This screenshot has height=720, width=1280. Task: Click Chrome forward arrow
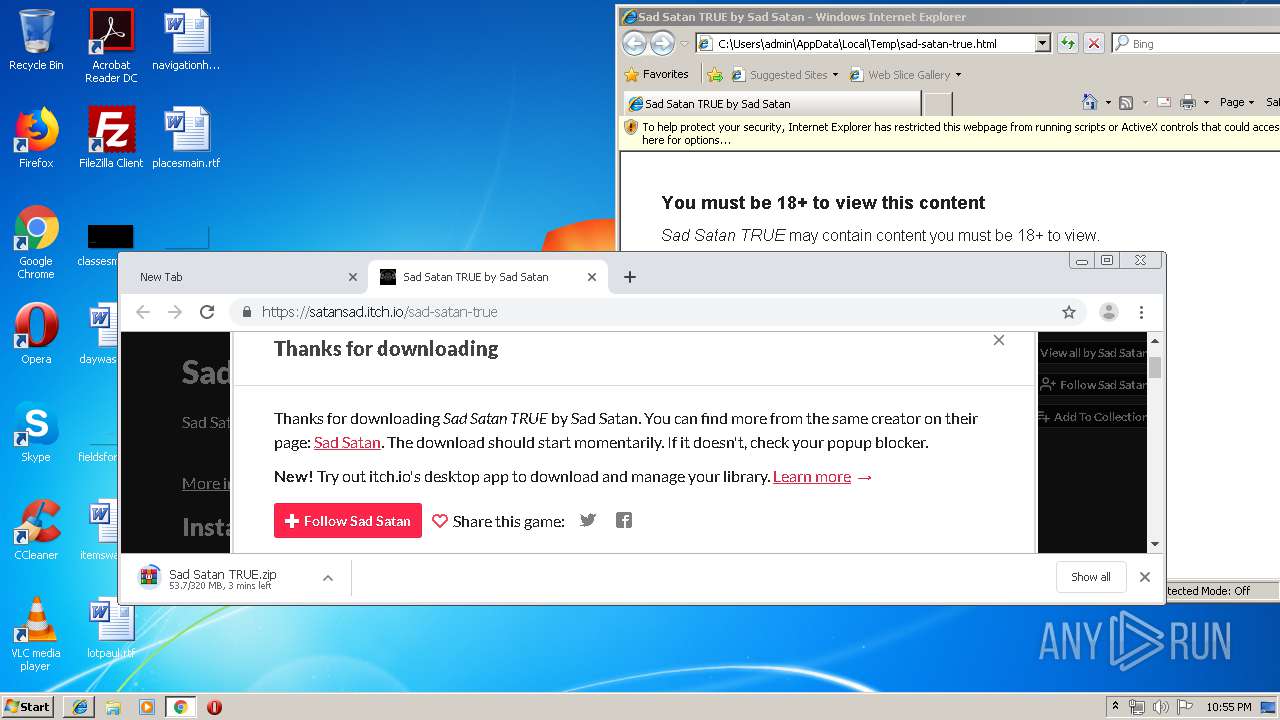[x=175, y=312]
